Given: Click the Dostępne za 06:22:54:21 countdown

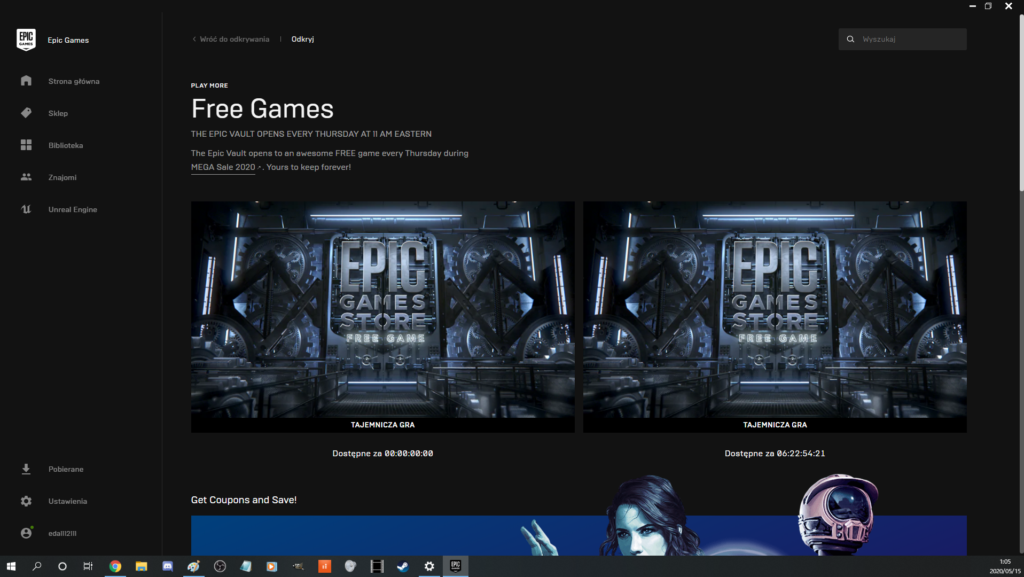Looking at the screenshot, I should tap(775, 454).
